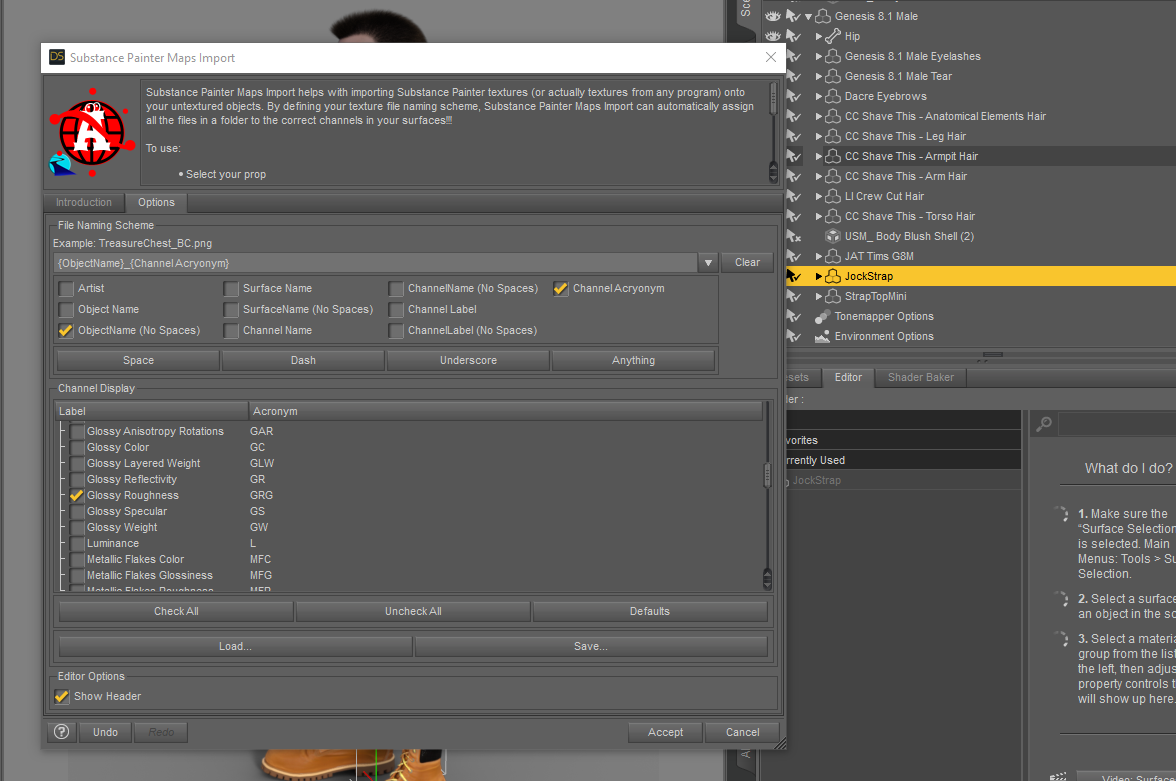
Task: Click the Substance Painter Maps Import red globe logo
Action: point(92,134)
